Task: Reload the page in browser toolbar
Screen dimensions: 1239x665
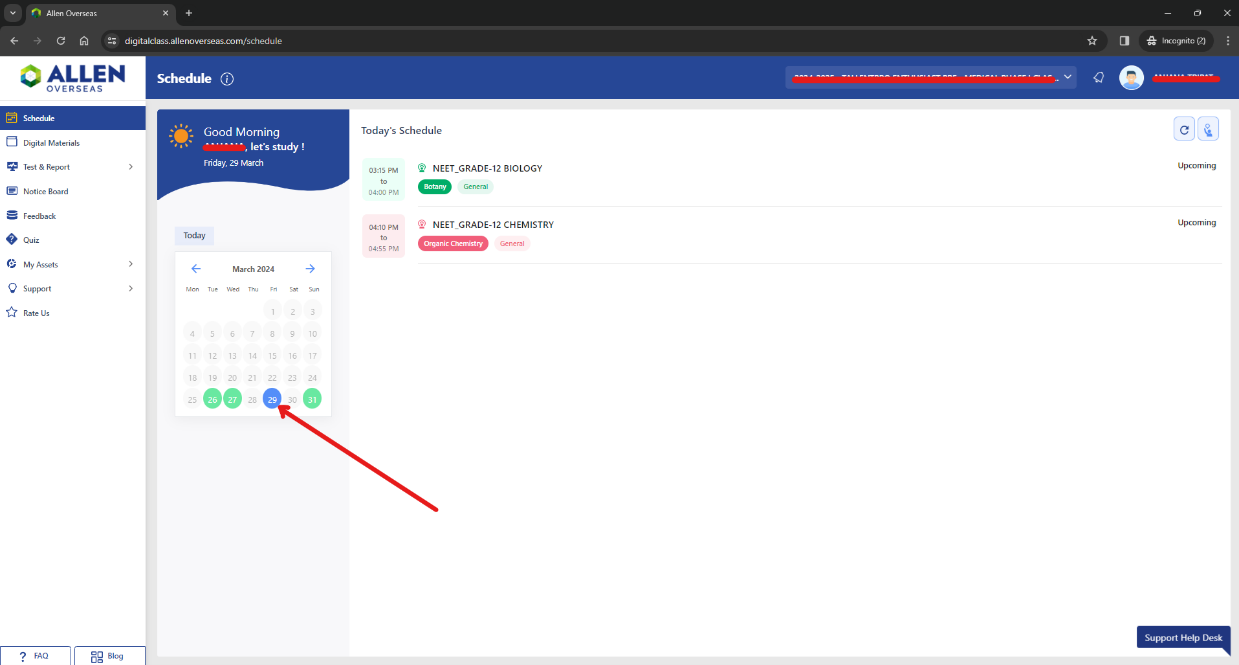Action: tap(61, 41)
